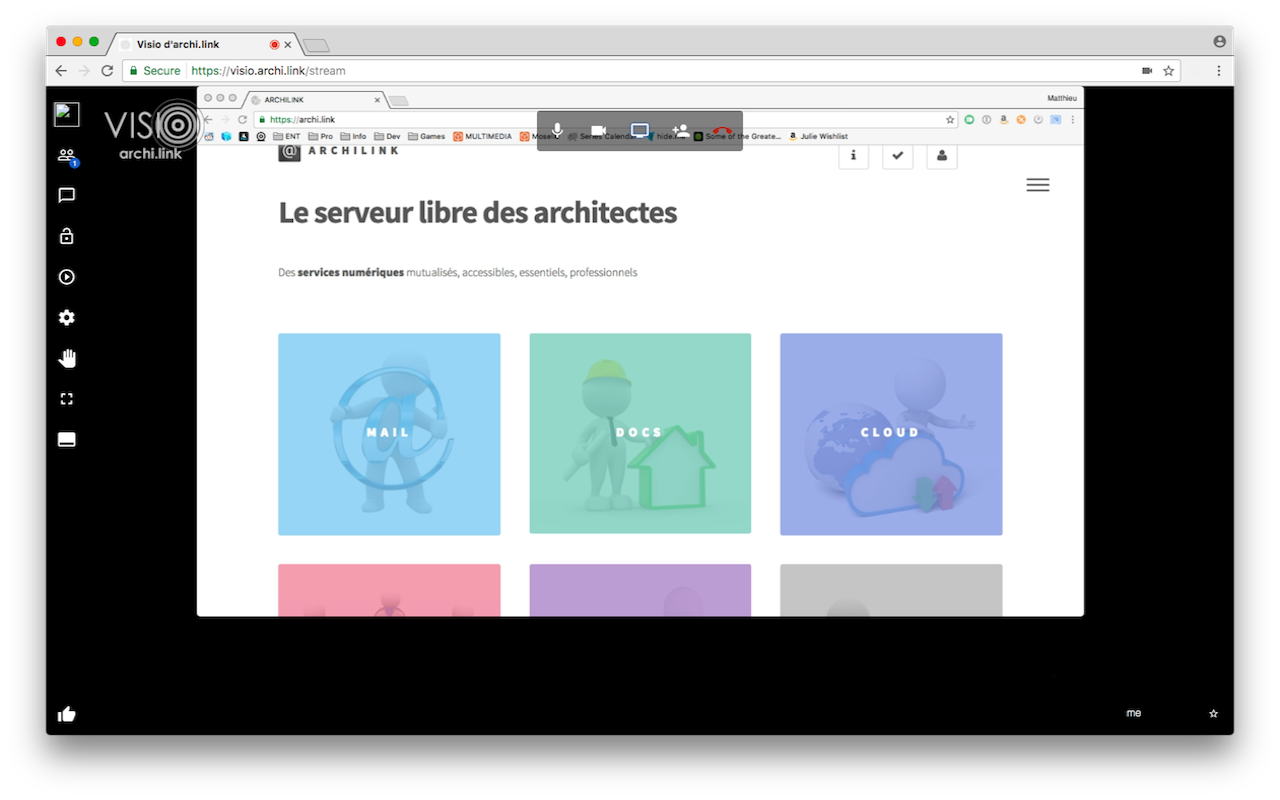The width and height of the screenshot is (1280, 800).
Task: Raise your hand with the hand icon
Action: click(67, 358)
